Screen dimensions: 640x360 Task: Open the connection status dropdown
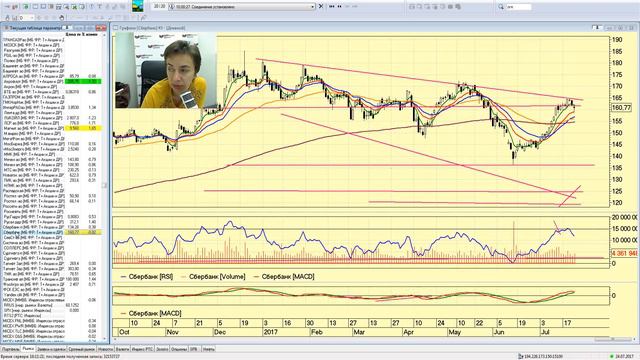(x=313, y=7)
